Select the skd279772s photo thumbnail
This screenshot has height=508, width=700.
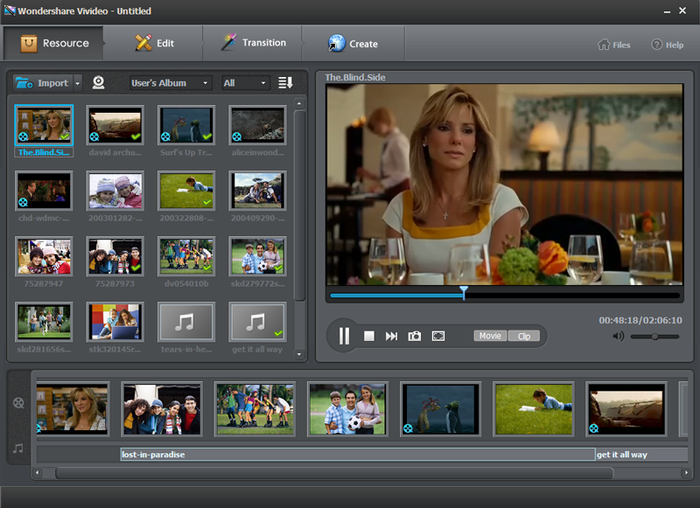258,256
